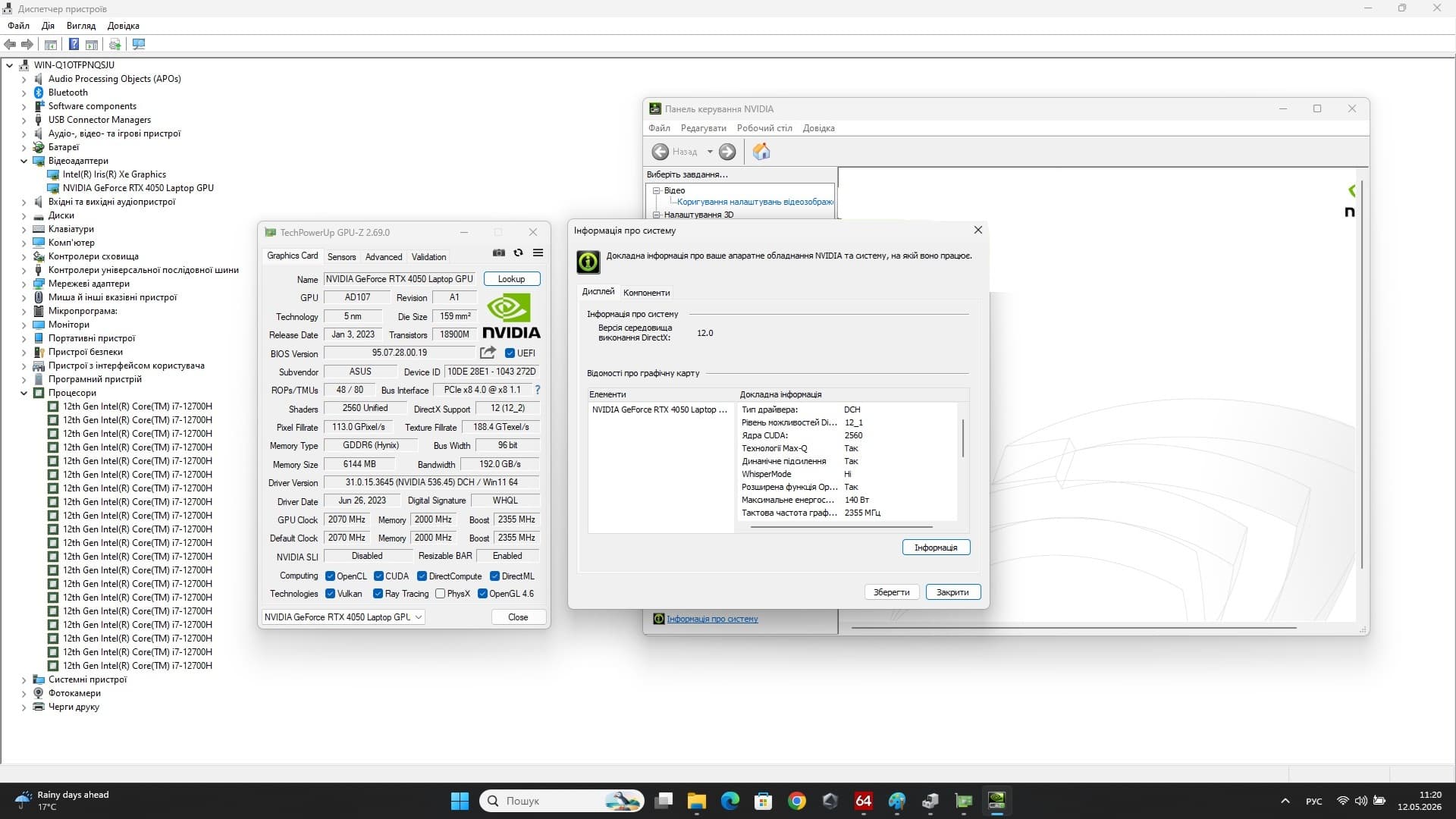Screen dimensions: 1456x819
Task: Open the Дія menu in Device Manager
Action: coord(48,26)
